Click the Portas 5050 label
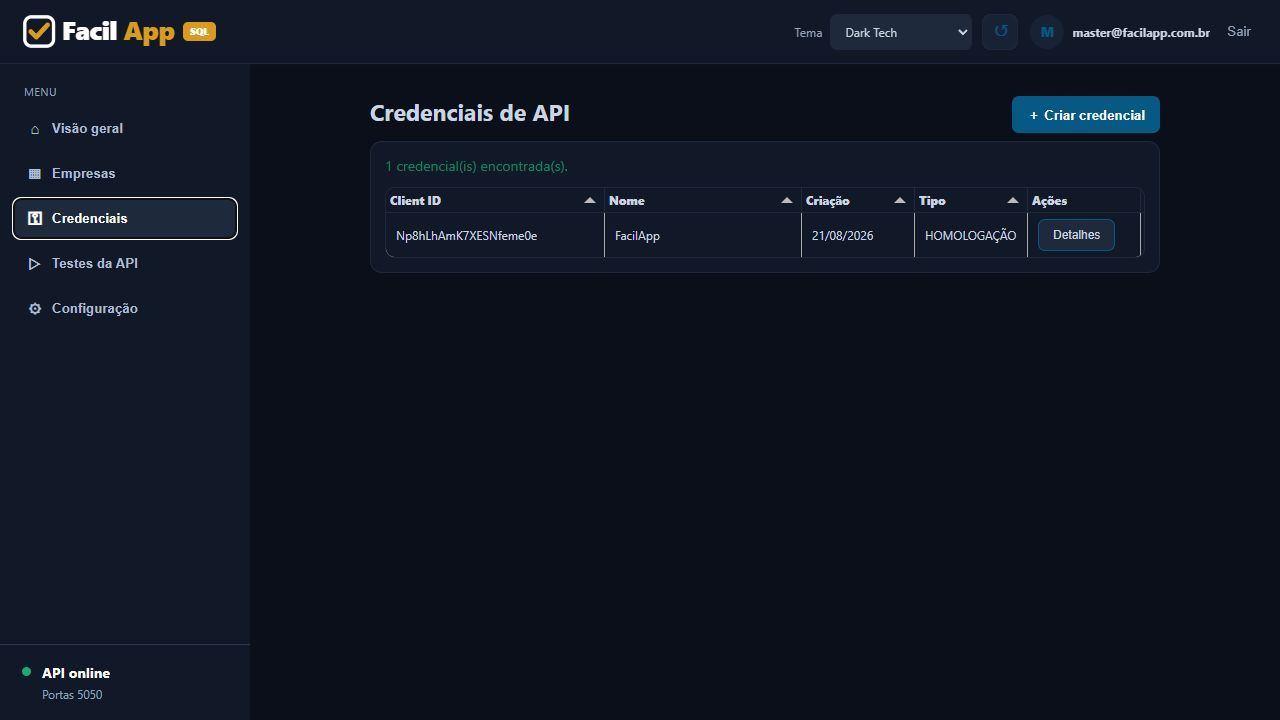 [72, 695]
